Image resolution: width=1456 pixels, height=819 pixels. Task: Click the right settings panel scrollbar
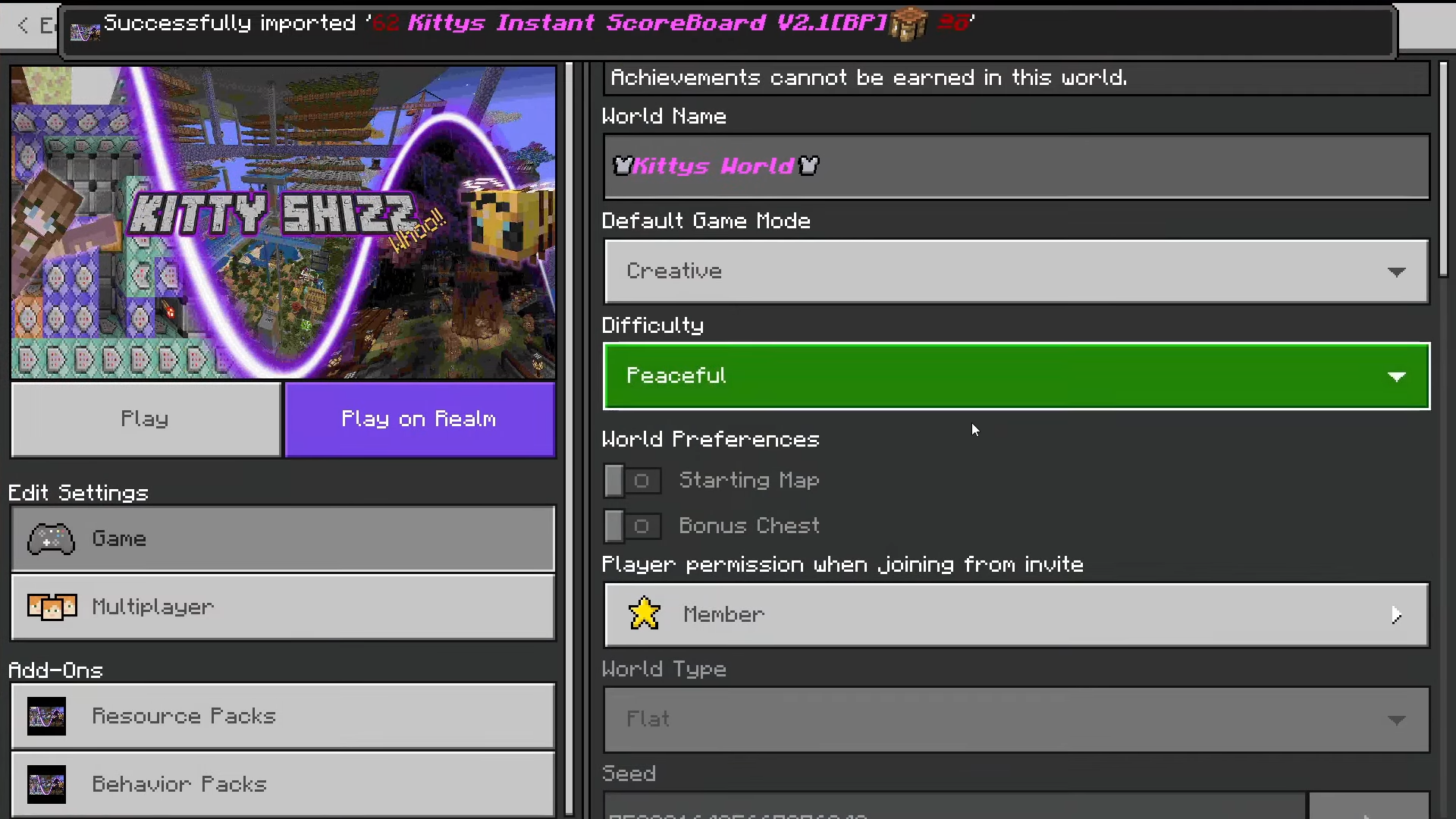[1443, 171]
